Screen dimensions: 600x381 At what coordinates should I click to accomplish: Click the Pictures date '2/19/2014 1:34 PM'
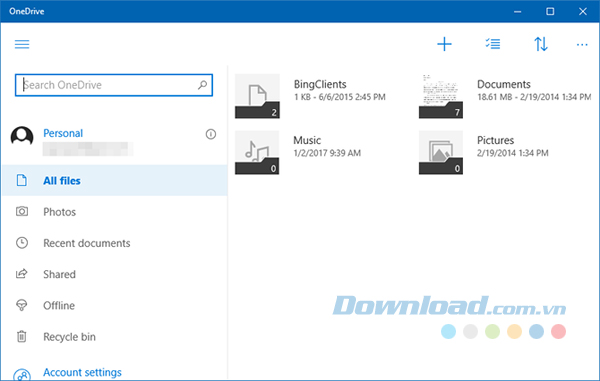click(512, 153)
